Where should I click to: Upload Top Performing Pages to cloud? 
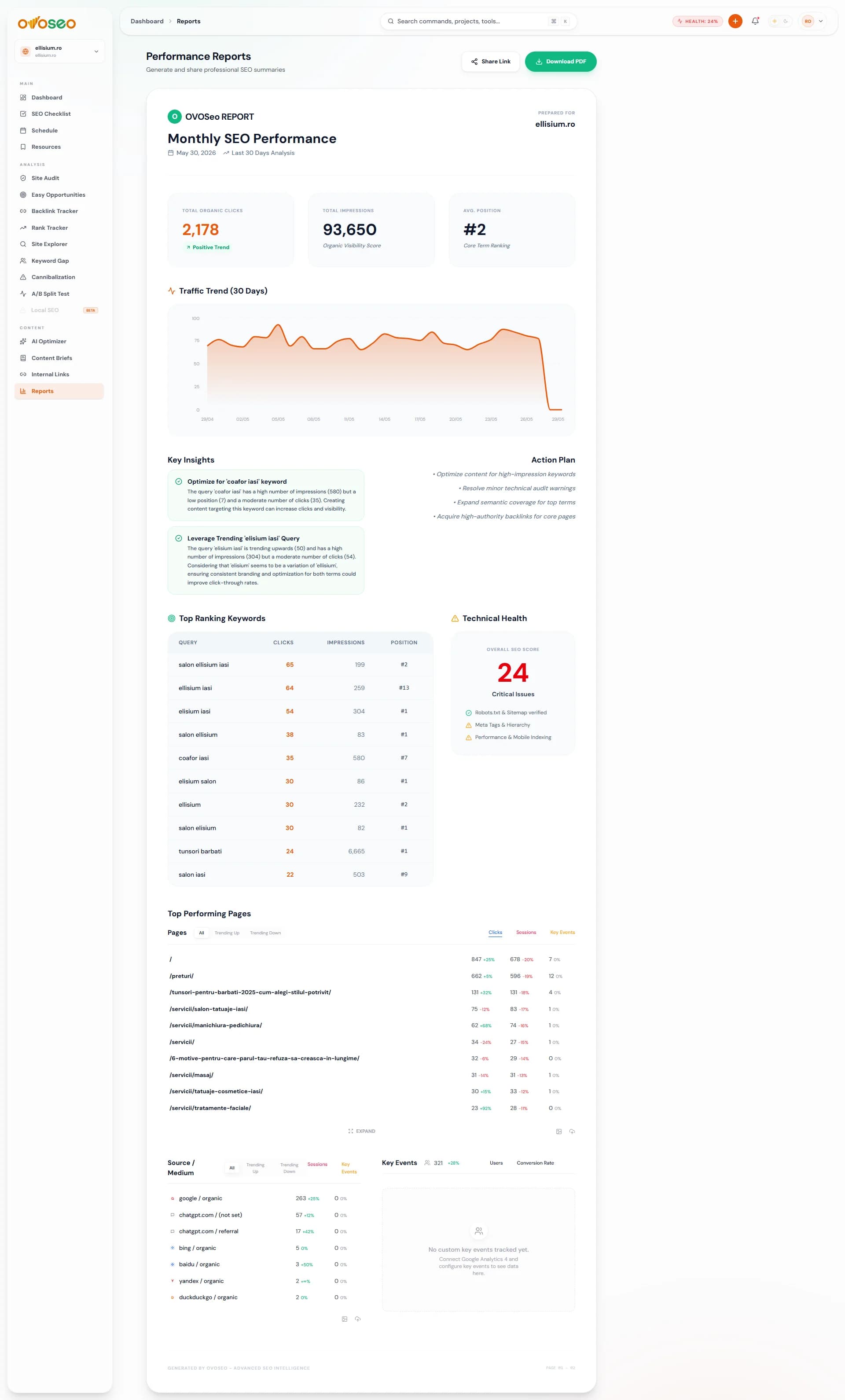tap(572, 1131)
